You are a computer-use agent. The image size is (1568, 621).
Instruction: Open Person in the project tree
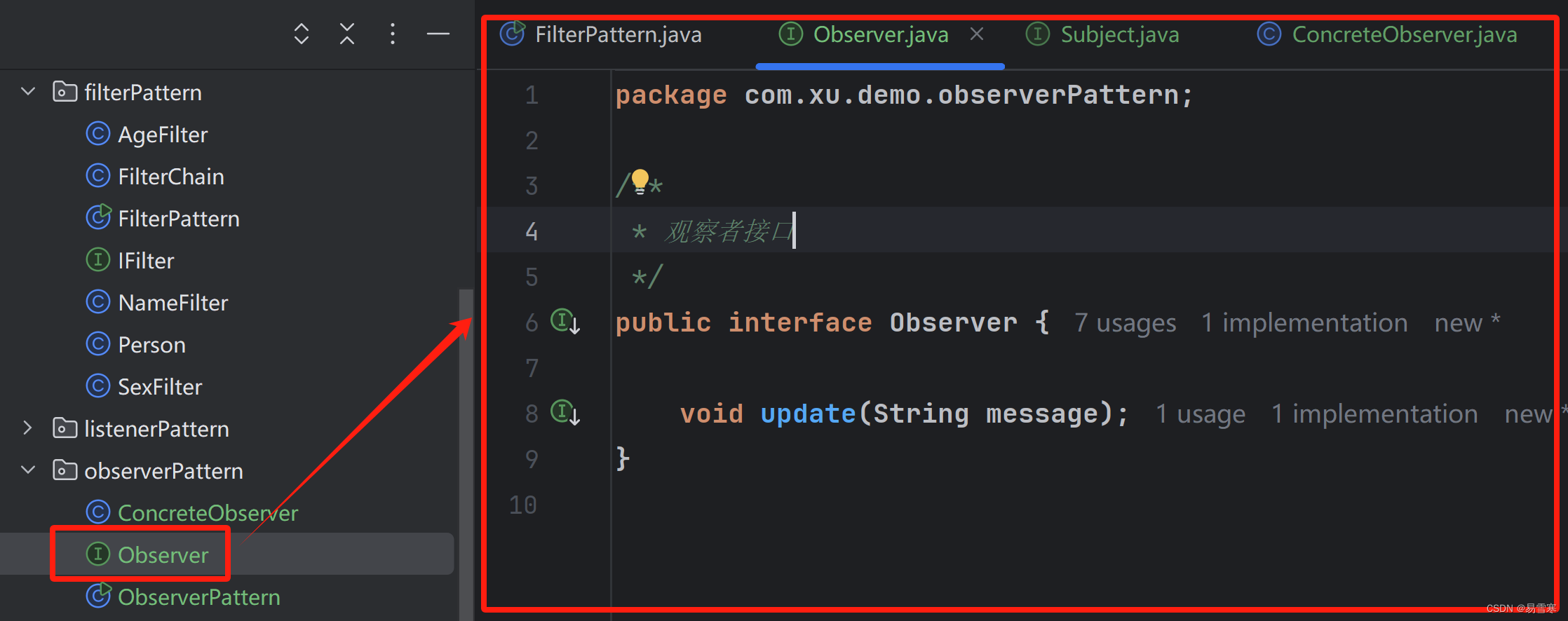pos(151,345)
